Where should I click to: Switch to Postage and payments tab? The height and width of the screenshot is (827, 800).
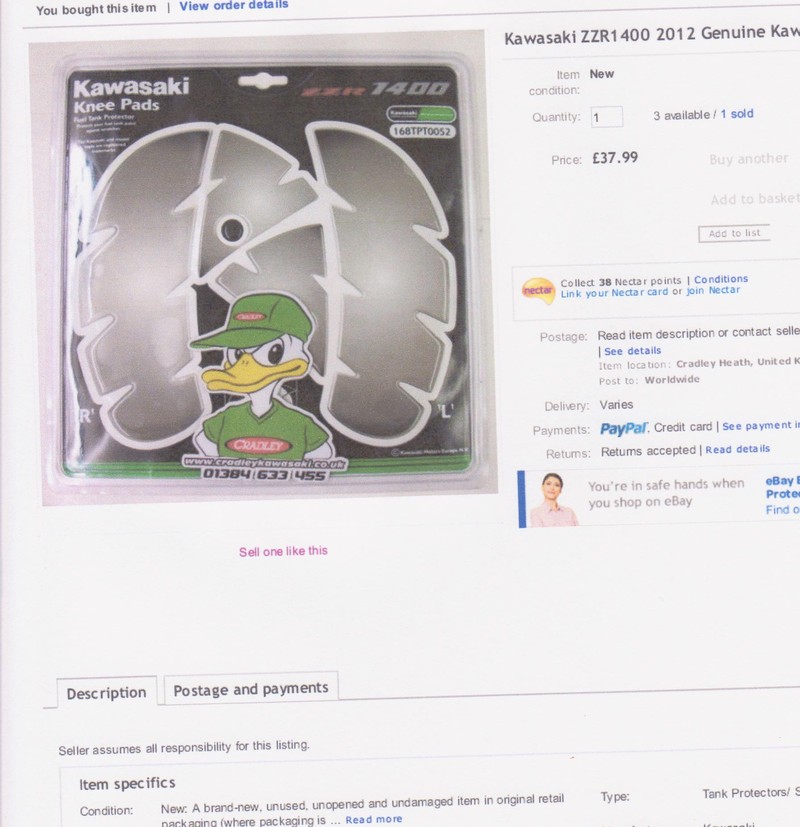251,689
